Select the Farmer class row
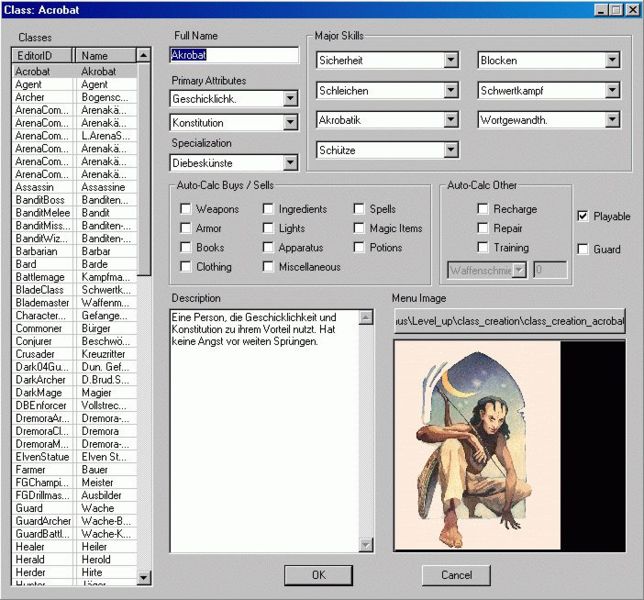644x600 pixels. coord(75,469)
